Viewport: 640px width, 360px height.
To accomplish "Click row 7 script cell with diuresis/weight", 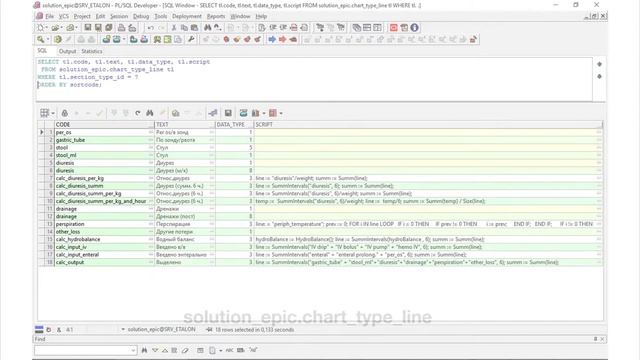I will [x=428, y=178].
